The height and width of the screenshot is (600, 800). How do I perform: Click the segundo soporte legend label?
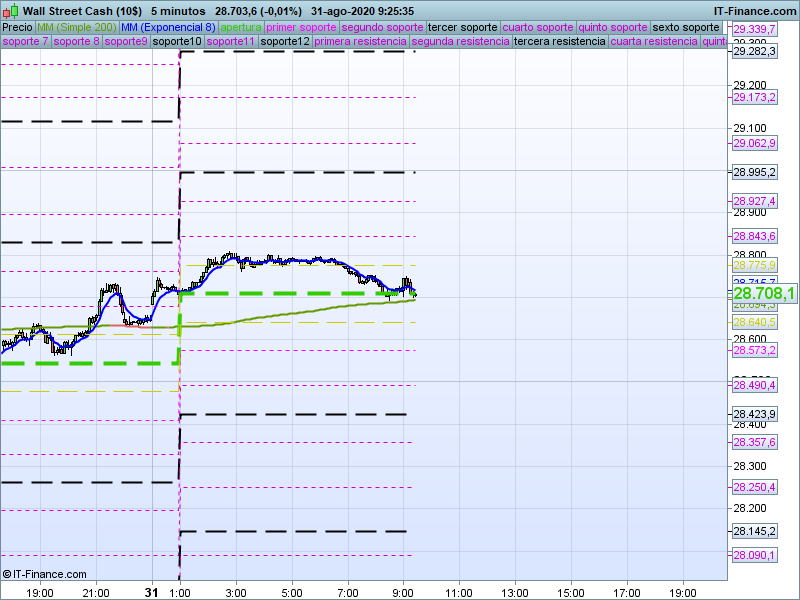pos(382,27)
